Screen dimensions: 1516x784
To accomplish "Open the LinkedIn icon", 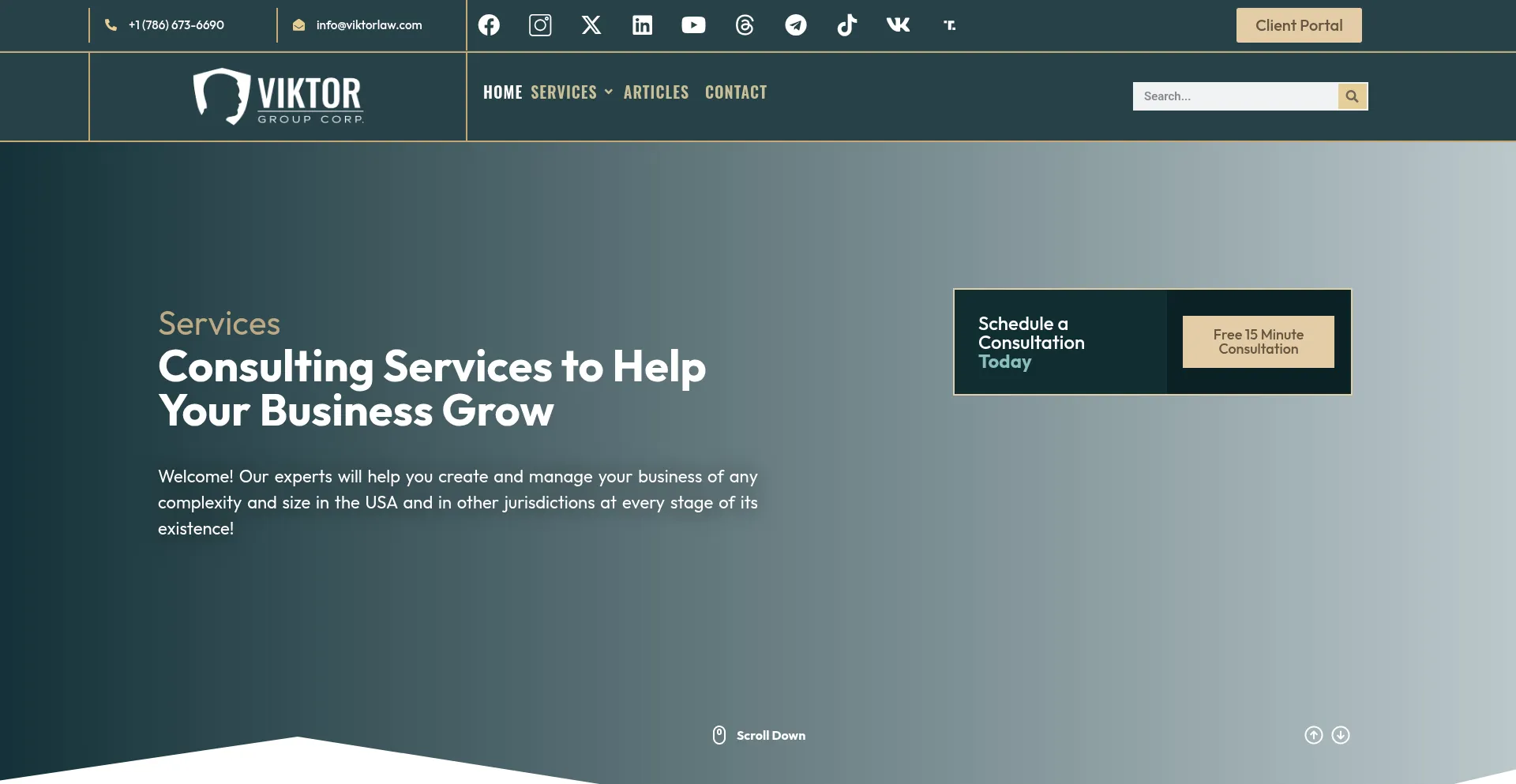I will [x=642, y=24].
